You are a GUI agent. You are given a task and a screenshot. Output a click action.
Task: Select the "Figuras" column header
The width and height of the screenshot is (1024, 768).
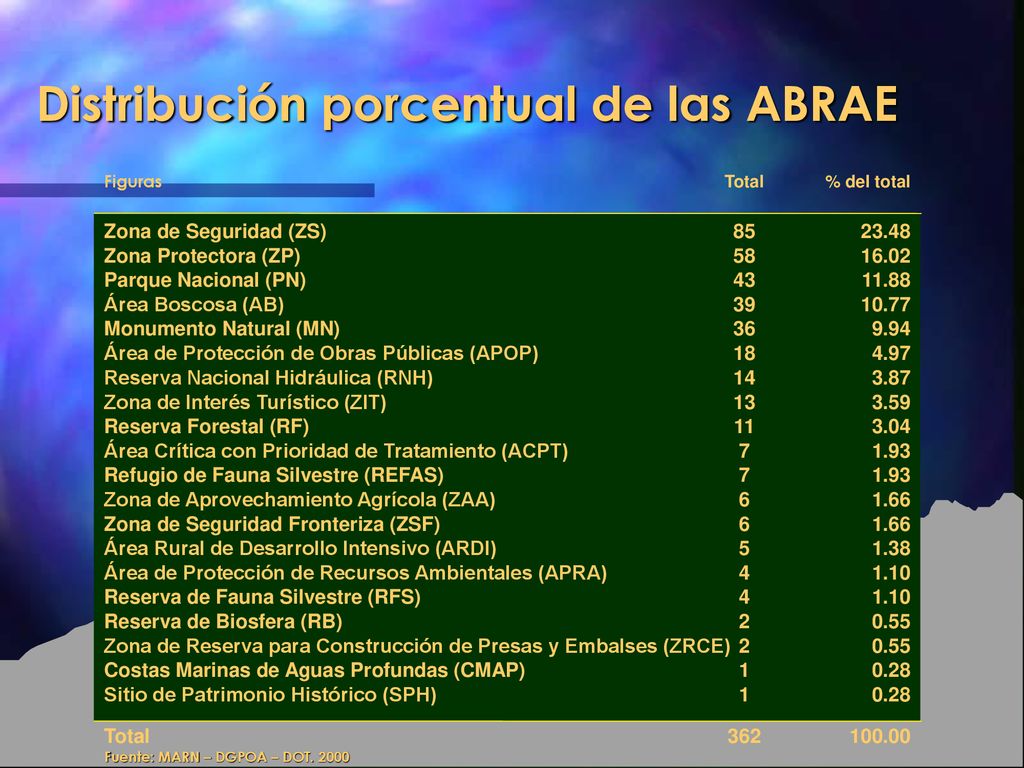[x=133, y=182]
